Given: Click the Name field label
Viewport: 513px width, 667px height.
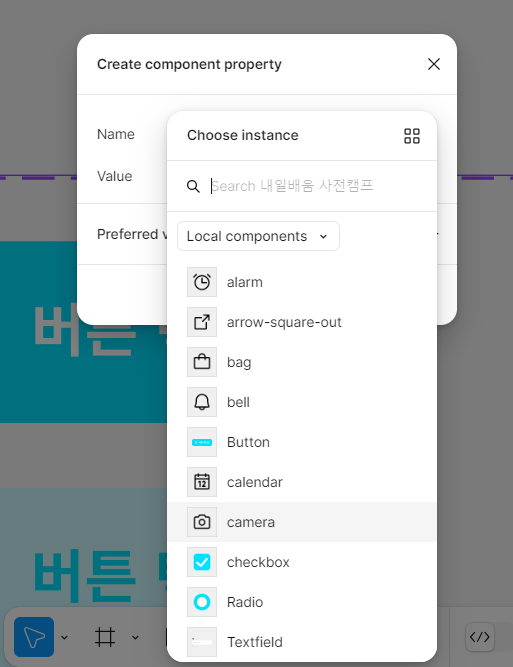Looking at the screenshot, I should [x=116, y=134].
